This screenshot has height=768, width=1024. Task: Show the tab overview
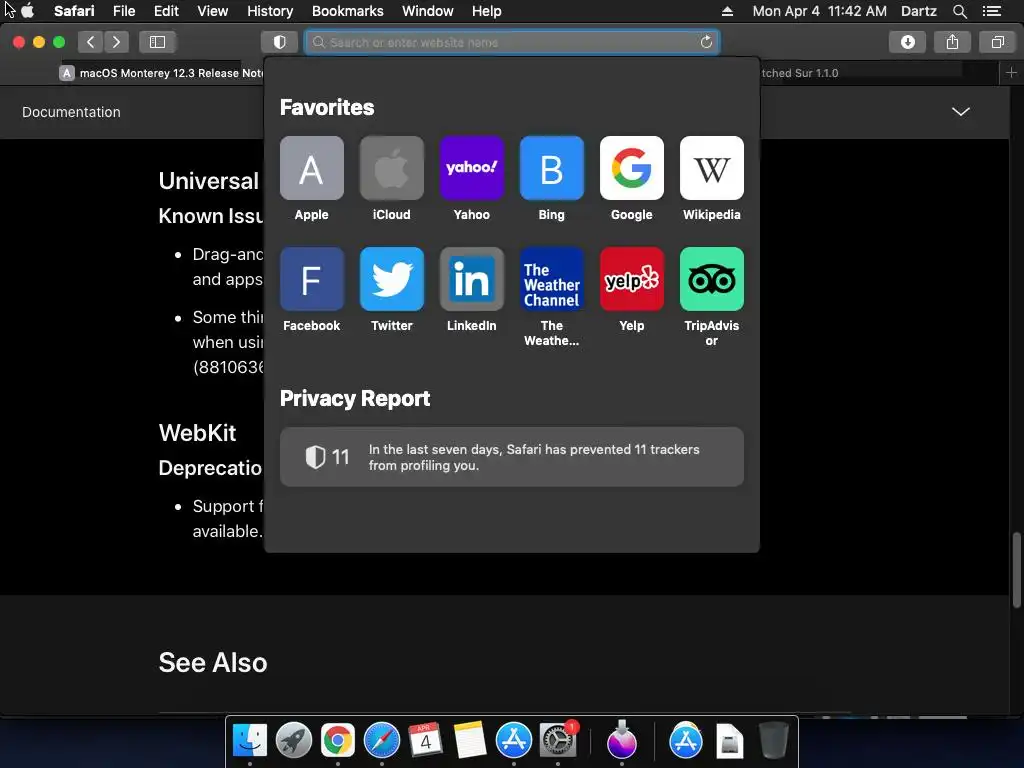tap(997, 42)
